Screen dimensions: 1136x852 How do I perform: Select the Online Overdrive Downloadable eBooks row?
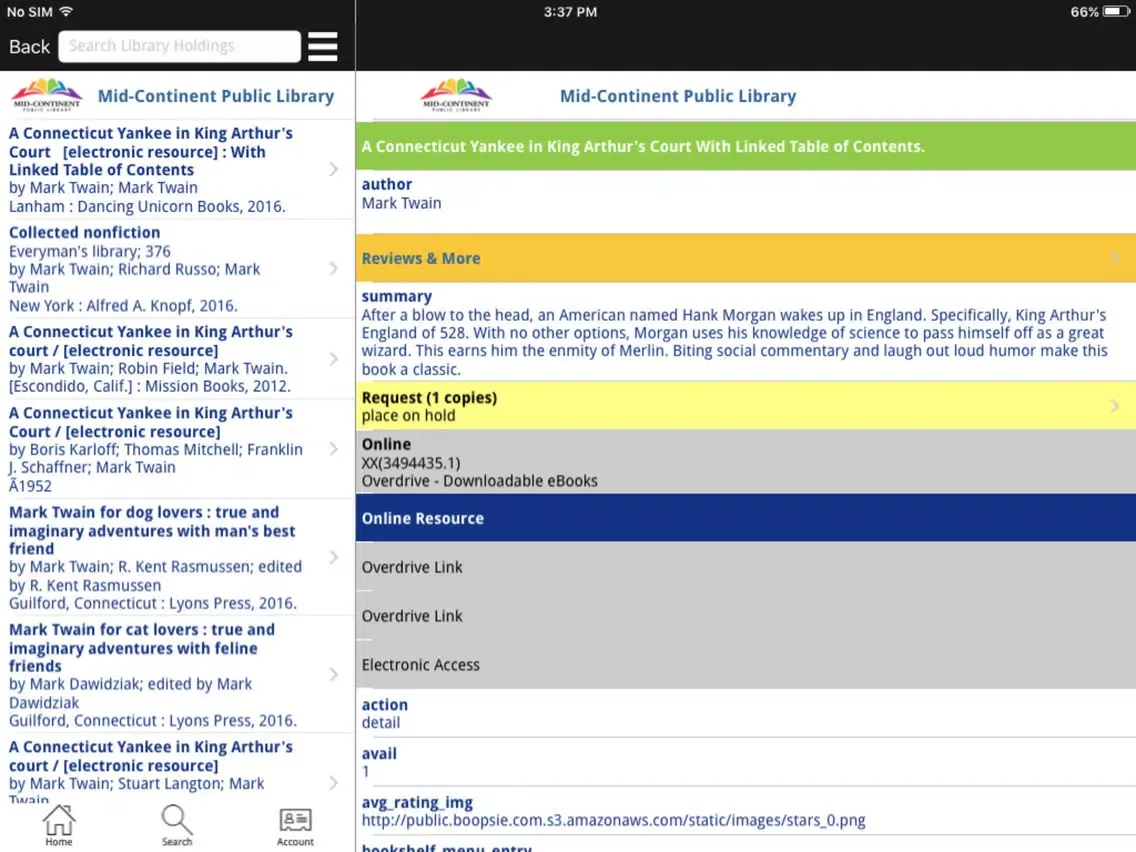746,462
